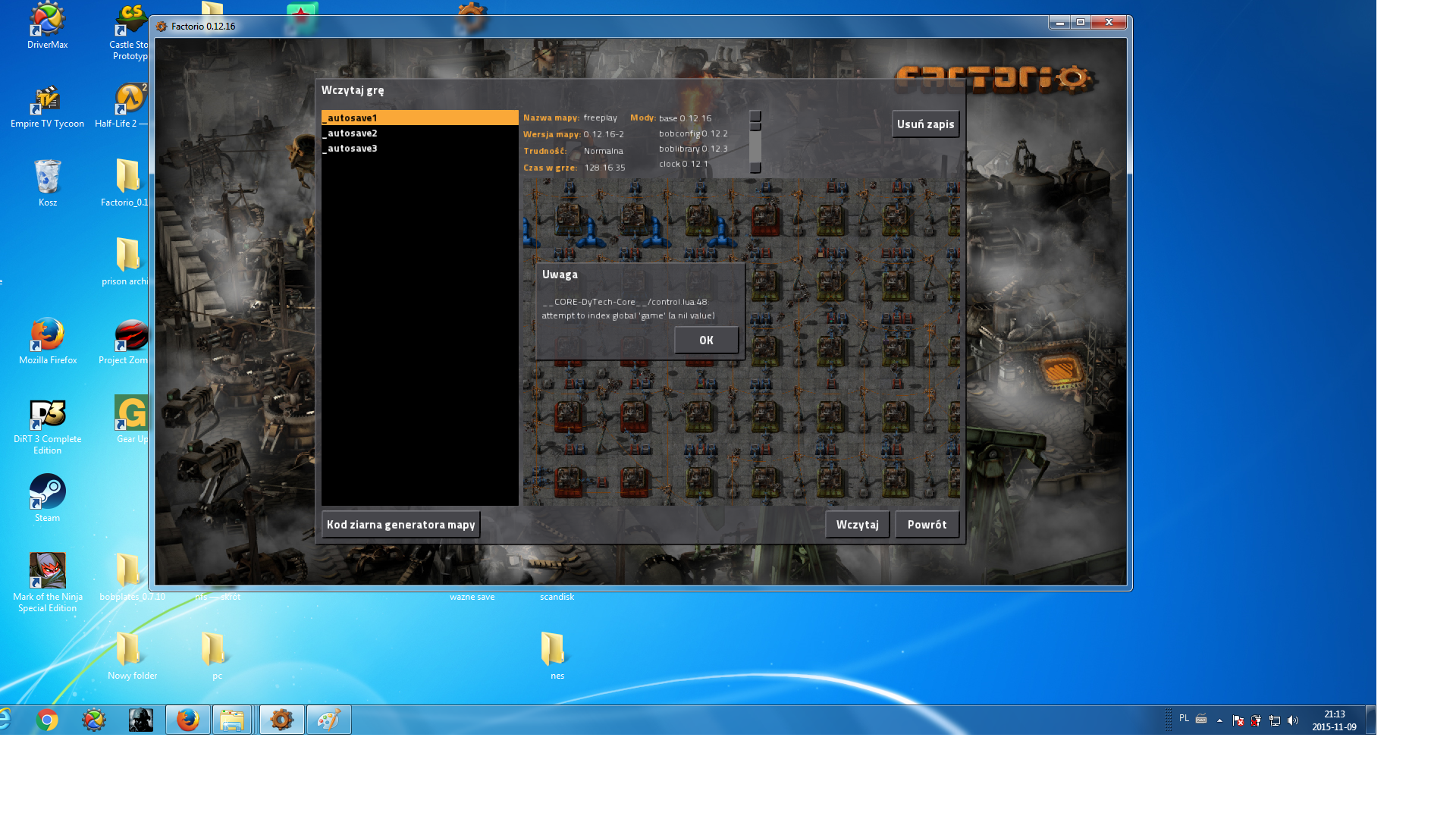Viewport: 1456px width, 819px height.
Task: Select the _autosave2 save entry
Action: click(419, 133)
